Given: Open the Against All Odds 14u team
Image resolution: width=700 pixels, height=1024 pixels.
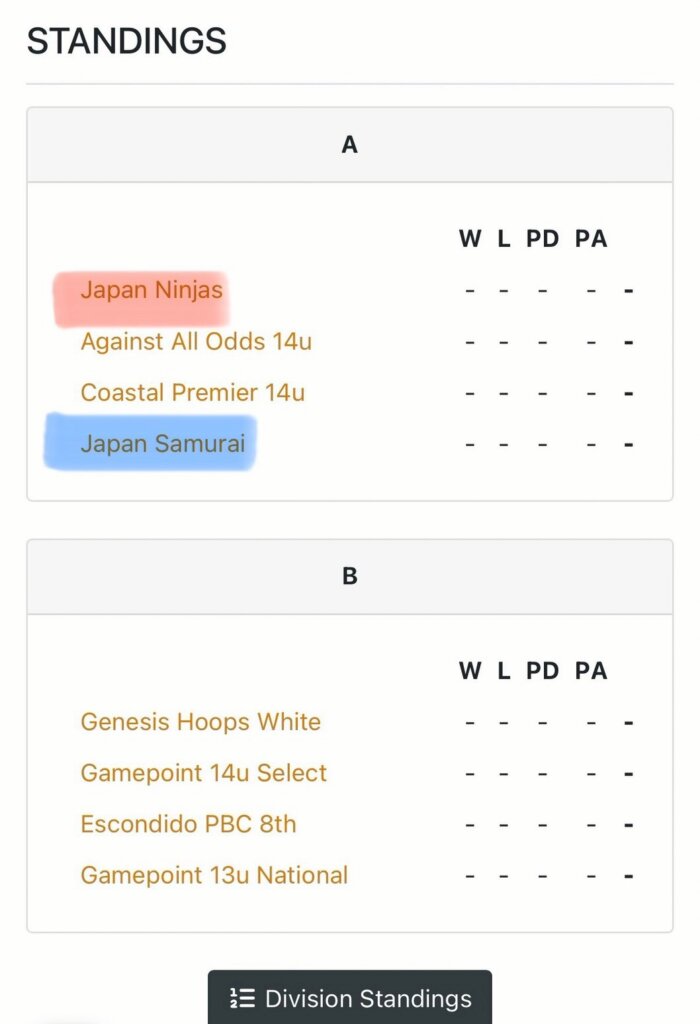Looking at the screenshot, I should (196, 341).
